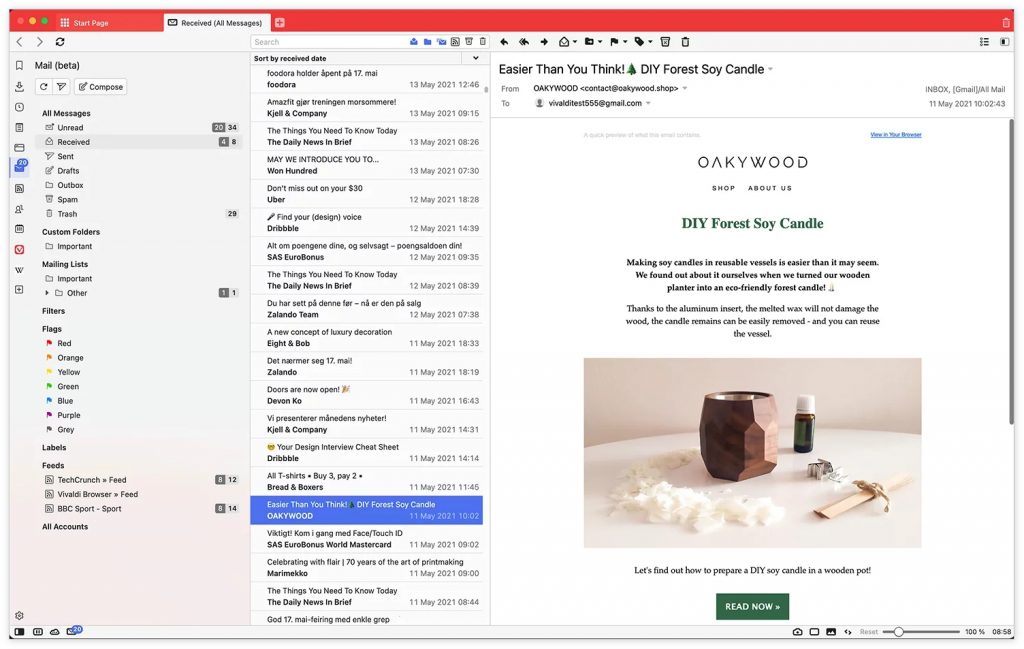The height and width of the screenshot is (649, 1024).
Task: Click the Vivaldi red panel icon
Action: [x=19, y=249]
